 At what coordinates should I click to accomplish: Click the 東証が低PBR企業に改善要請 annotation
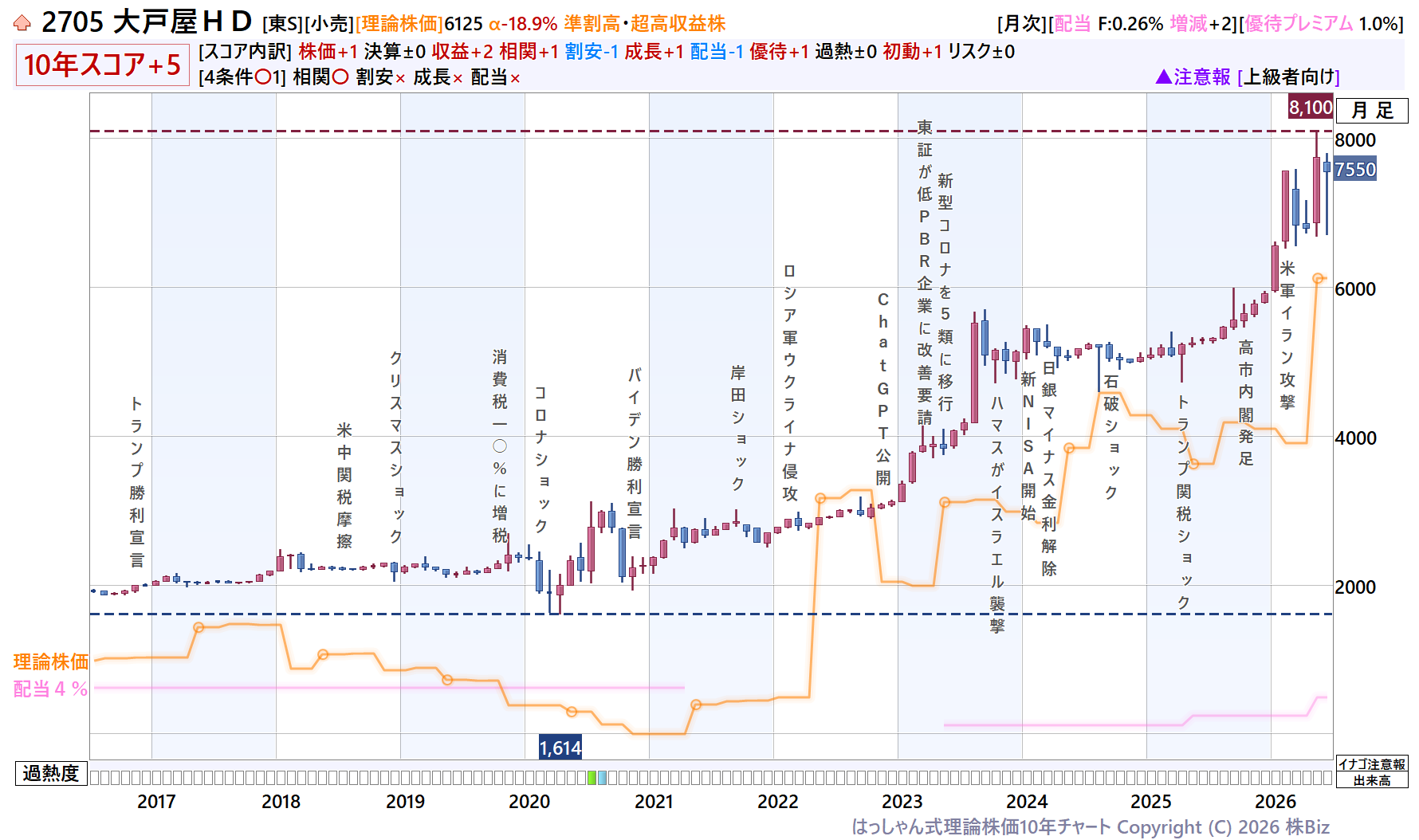925,272
